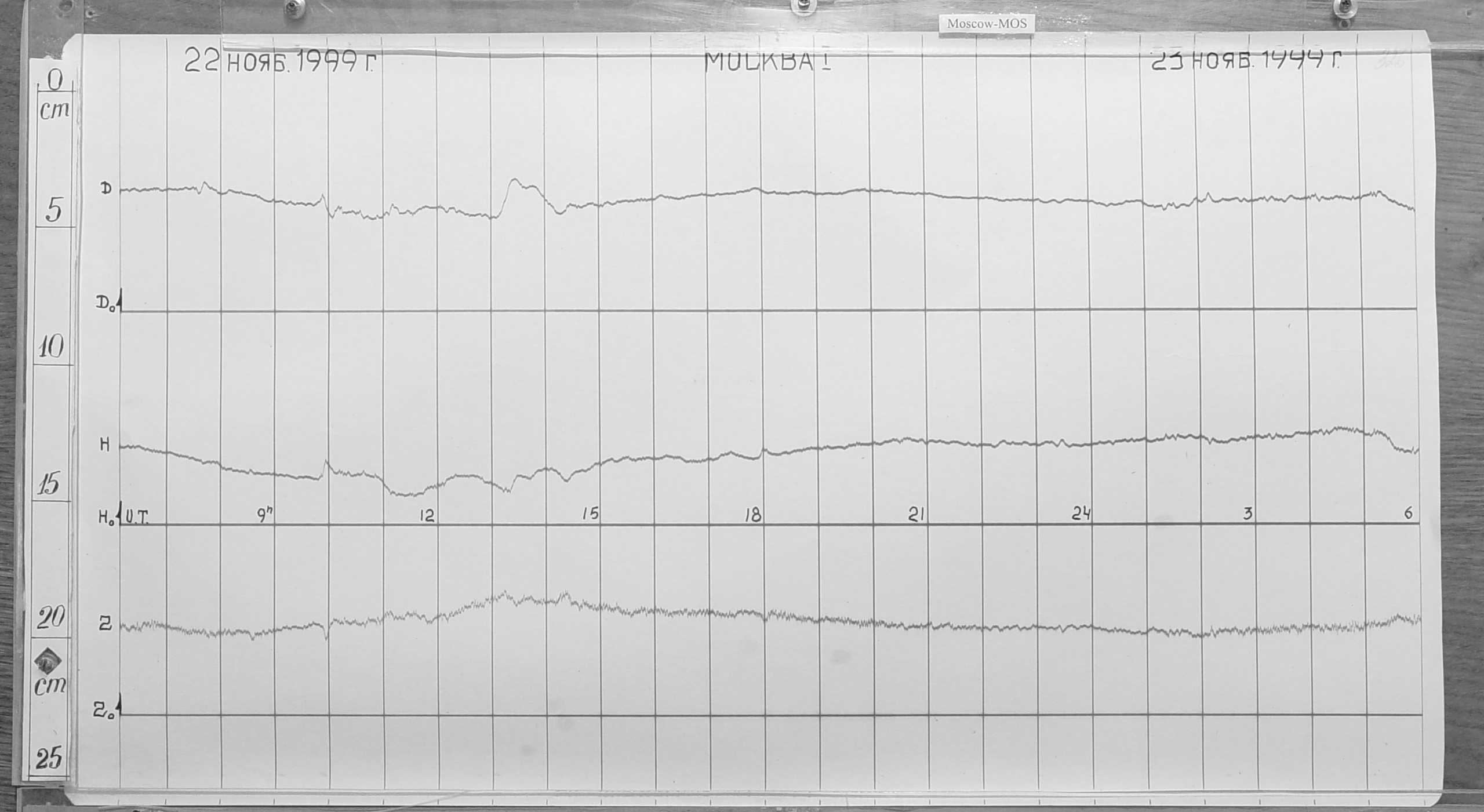Select the 12 hour time marker
The image size is (1484, 812).
pos(427,515)
